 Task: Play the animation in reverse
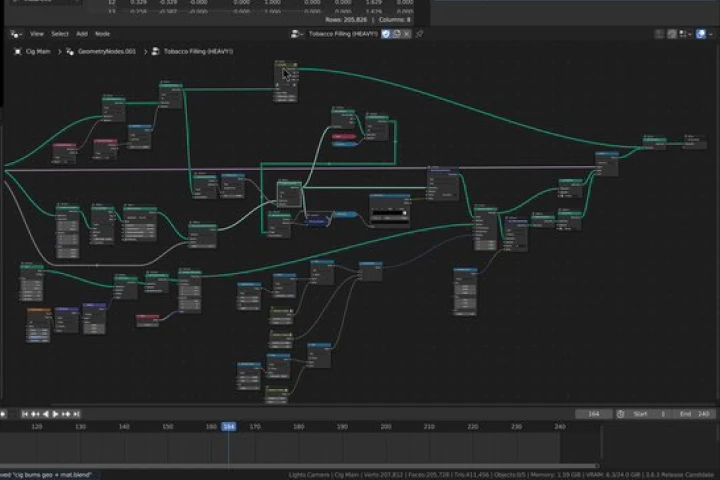coord(45,414)
